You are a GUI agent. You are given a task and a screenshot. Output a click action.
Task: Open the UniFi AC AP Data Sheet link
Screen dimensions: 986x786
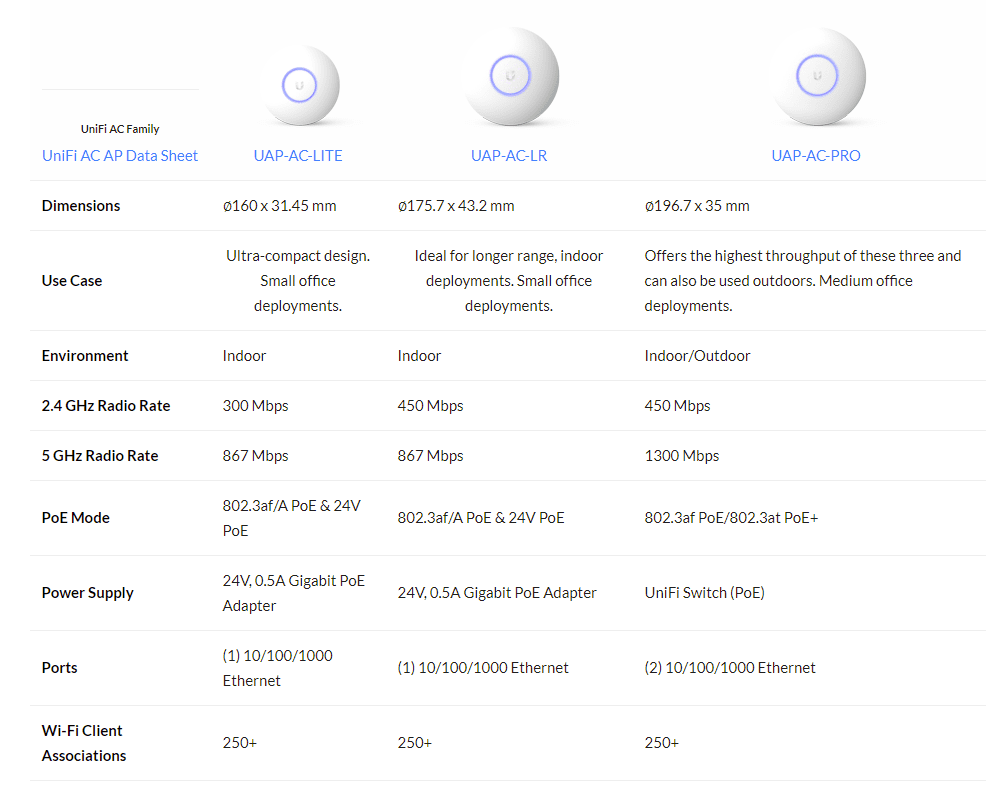coord(120,156)
